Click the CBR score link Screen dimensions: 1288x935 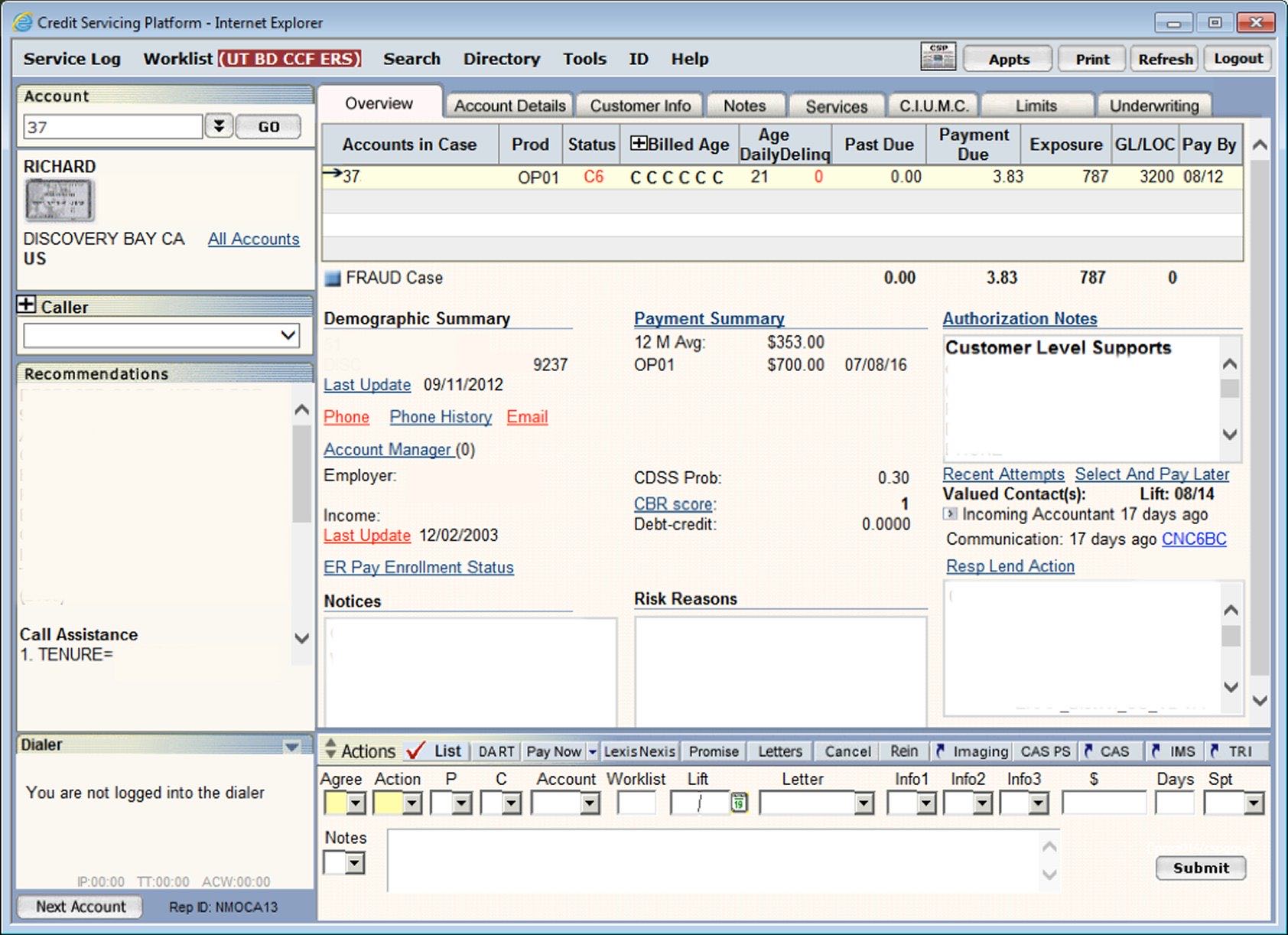point(674,504)
